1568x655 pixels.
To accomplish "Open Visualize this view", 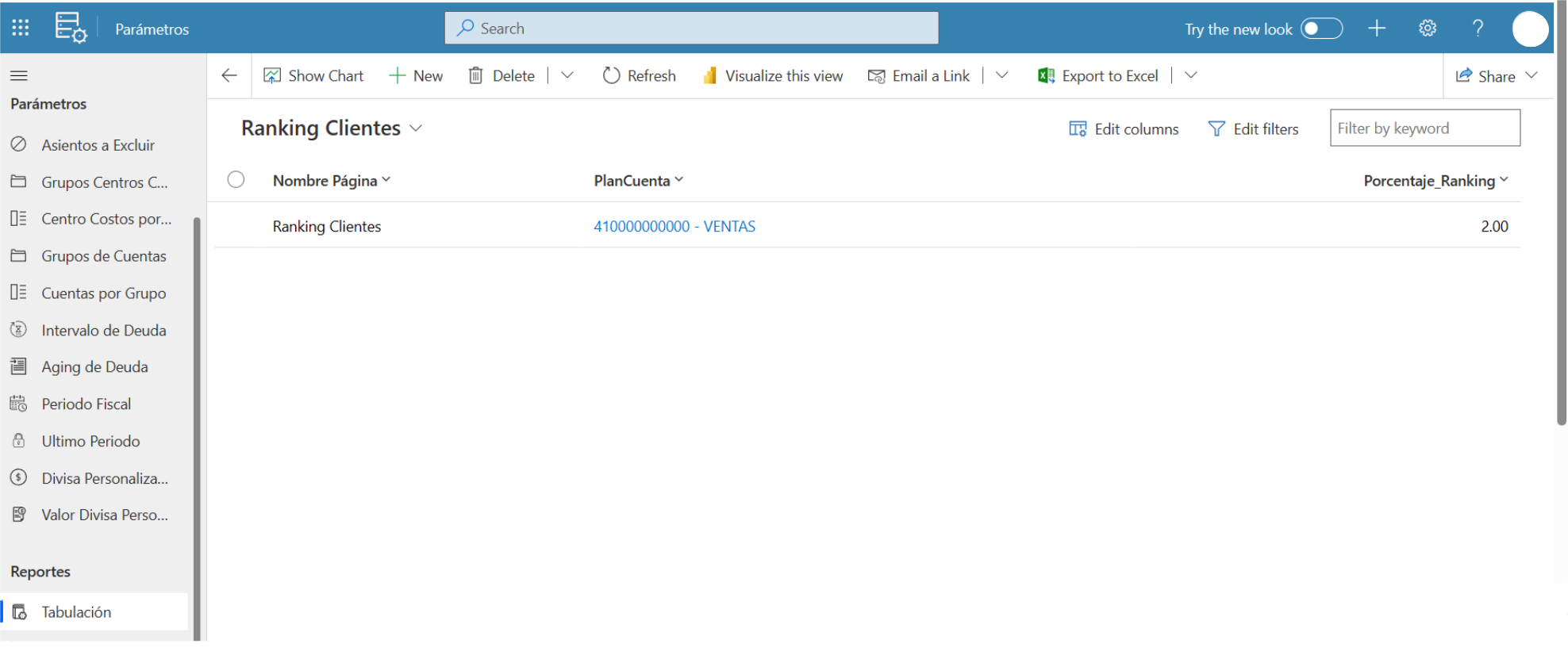I will point(773,75).
